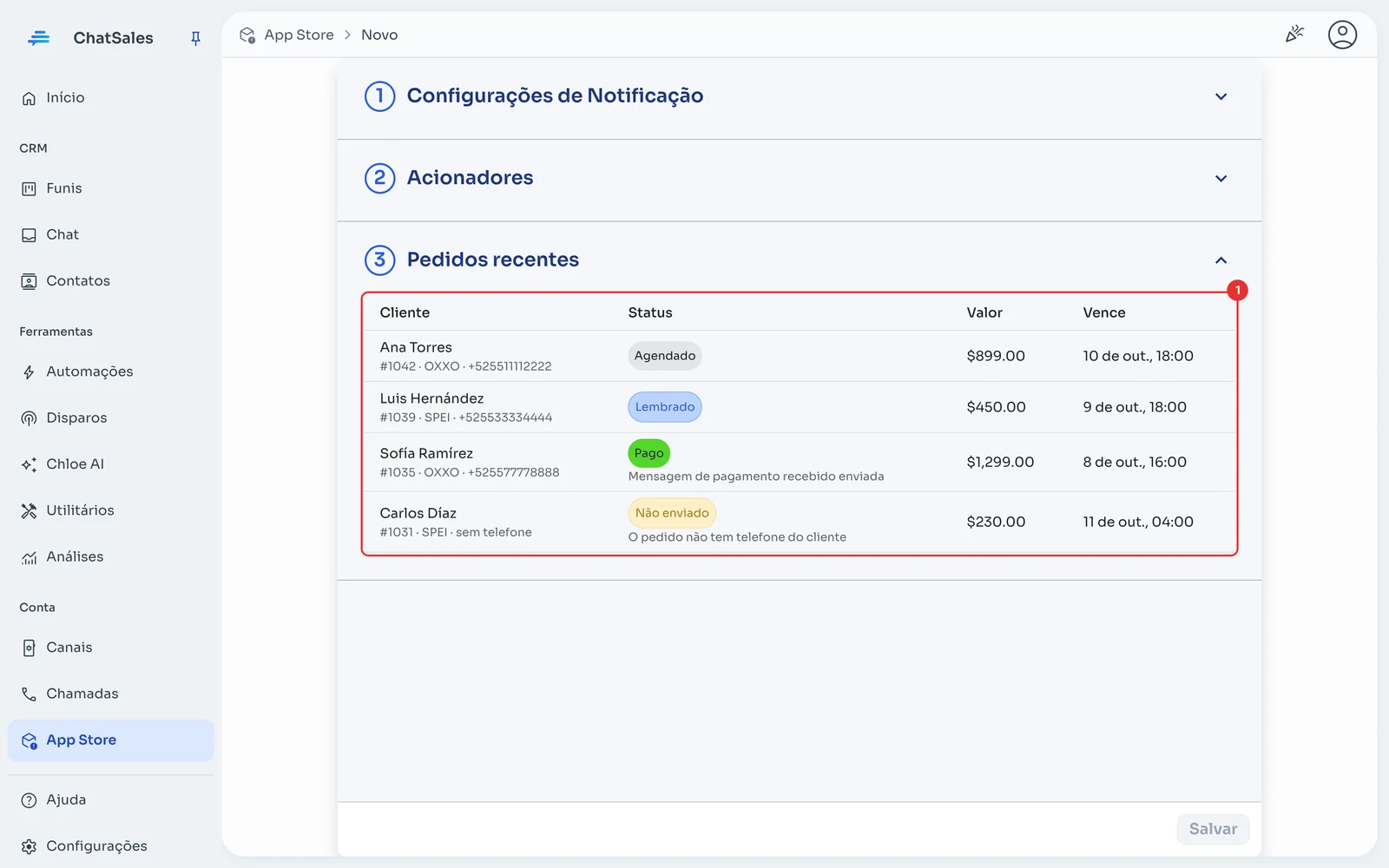Click the Novo breadcrumb

click(379, 35)
